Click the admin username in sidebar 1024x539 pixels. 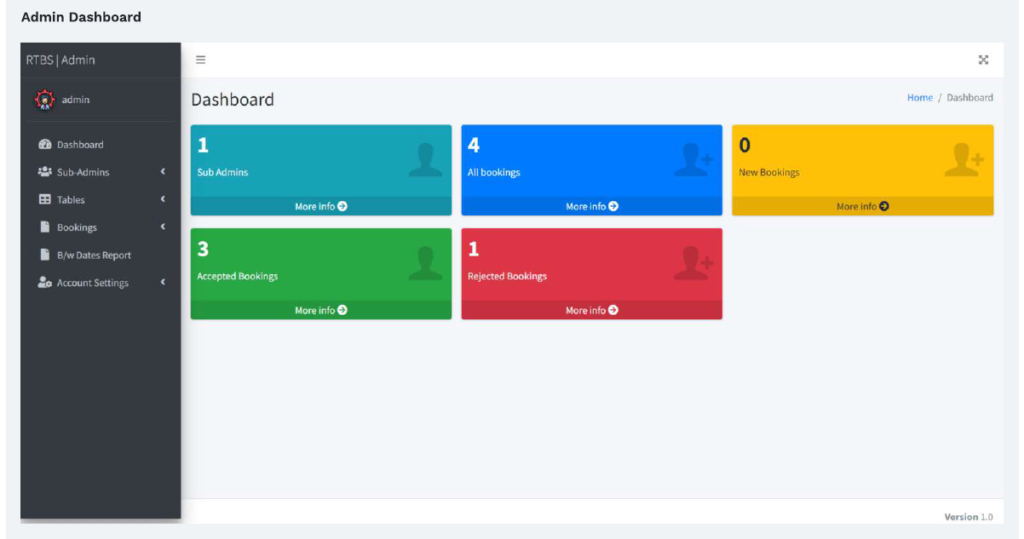(76, 100)
